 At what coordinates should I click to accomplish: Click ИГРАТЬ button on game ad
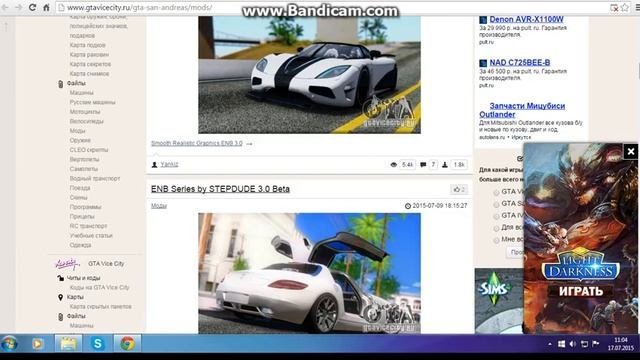tap(581, 291)
